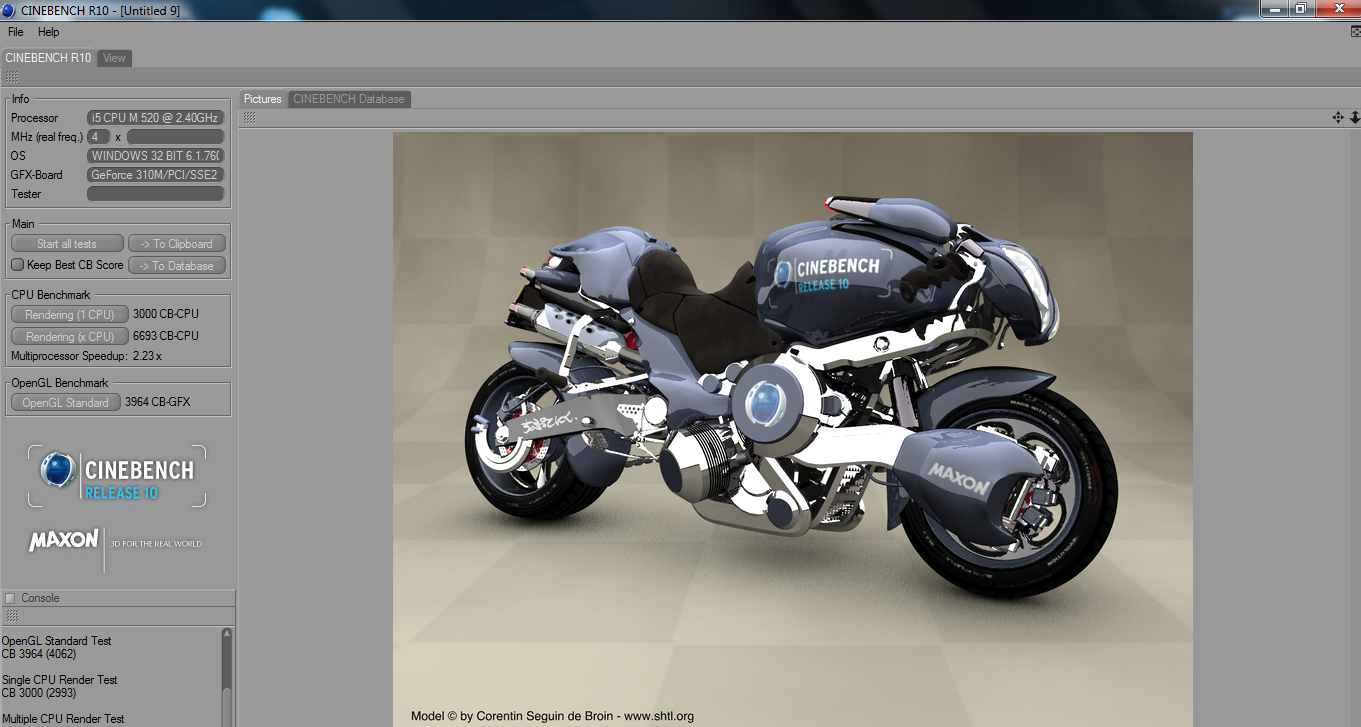
Task: Click console line 'CB 3964 (4062)'
Action: 39,654
